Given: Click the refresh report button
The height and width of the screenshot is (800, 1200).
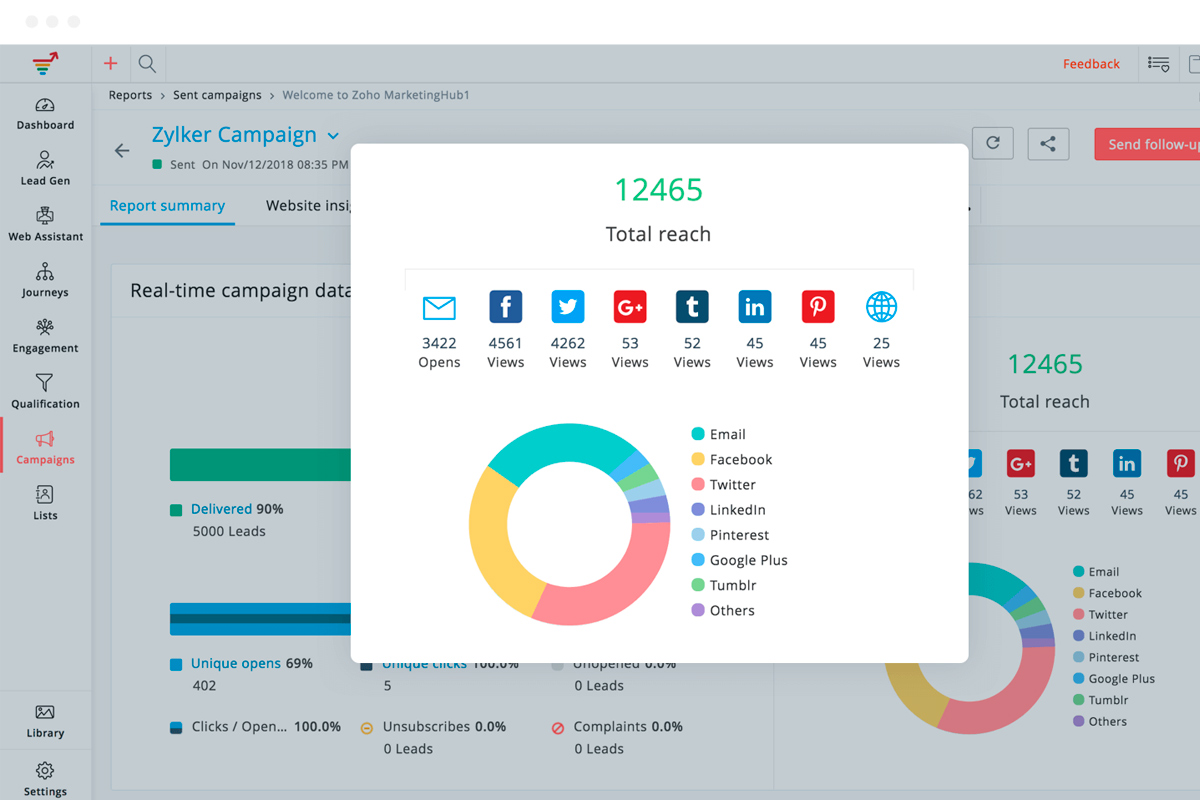Looking at the screenshot, I should (992, 143).
